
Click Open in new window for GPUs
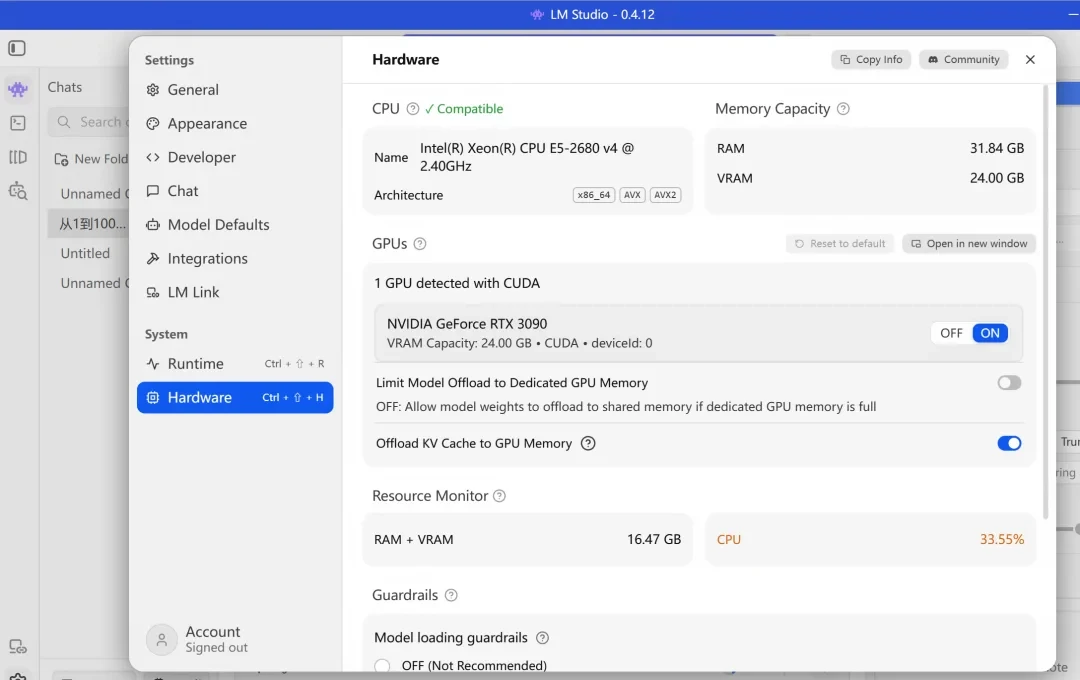tap(969, 244)
